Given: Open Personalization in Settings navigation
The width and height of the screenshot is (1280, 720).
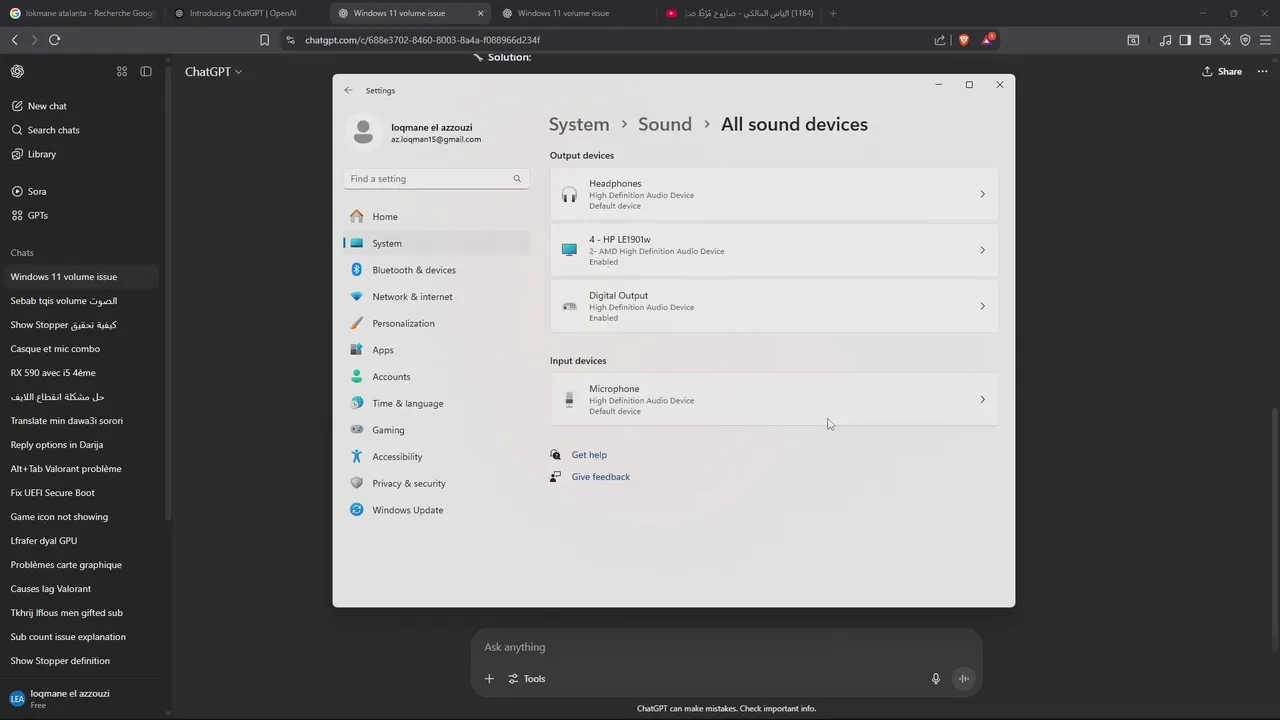Looking at the screenshot, I should 436,324.
